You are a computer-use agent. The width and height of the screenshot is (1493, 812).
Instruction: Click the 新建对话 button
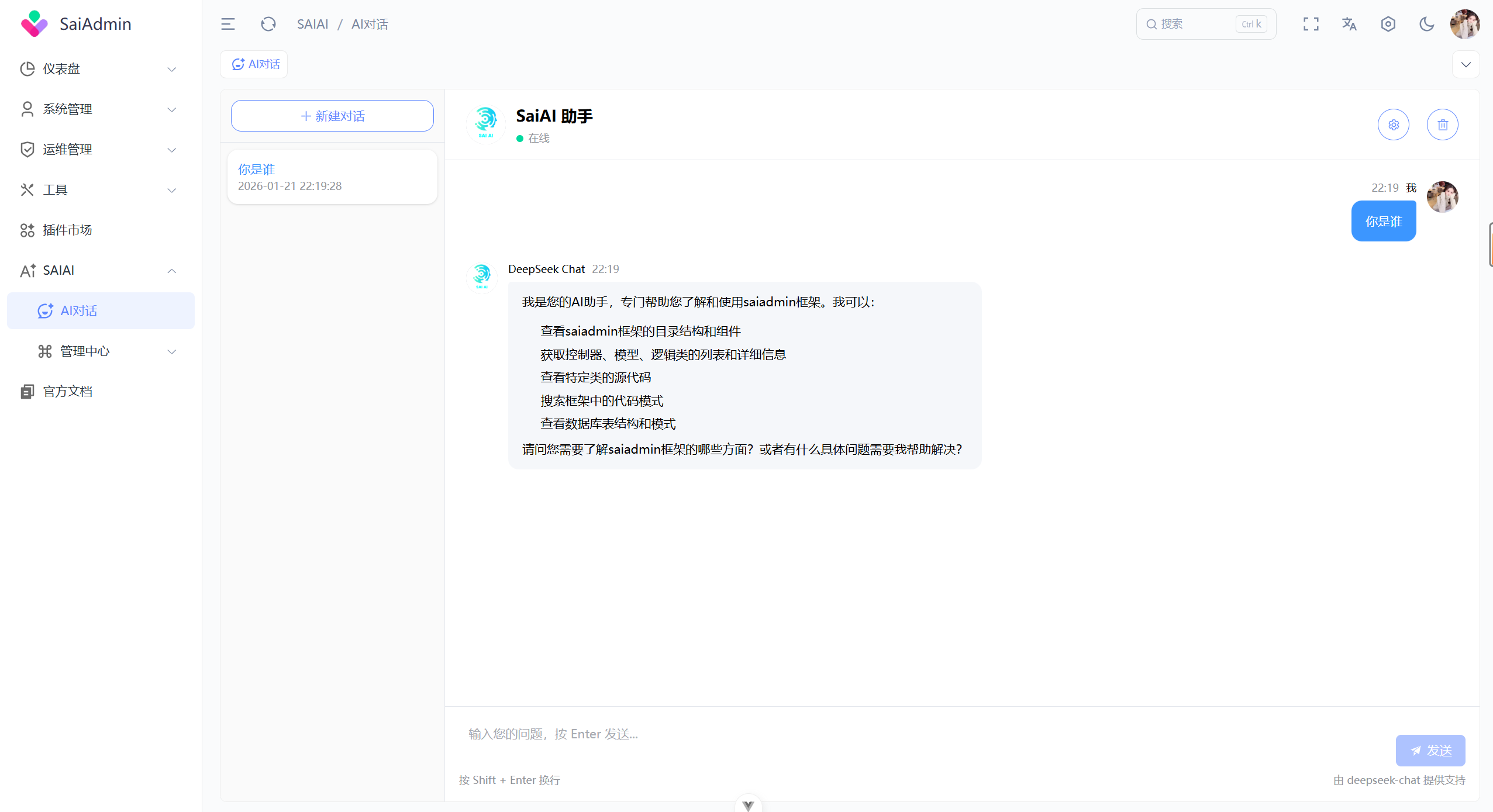(x=332, y=115)
